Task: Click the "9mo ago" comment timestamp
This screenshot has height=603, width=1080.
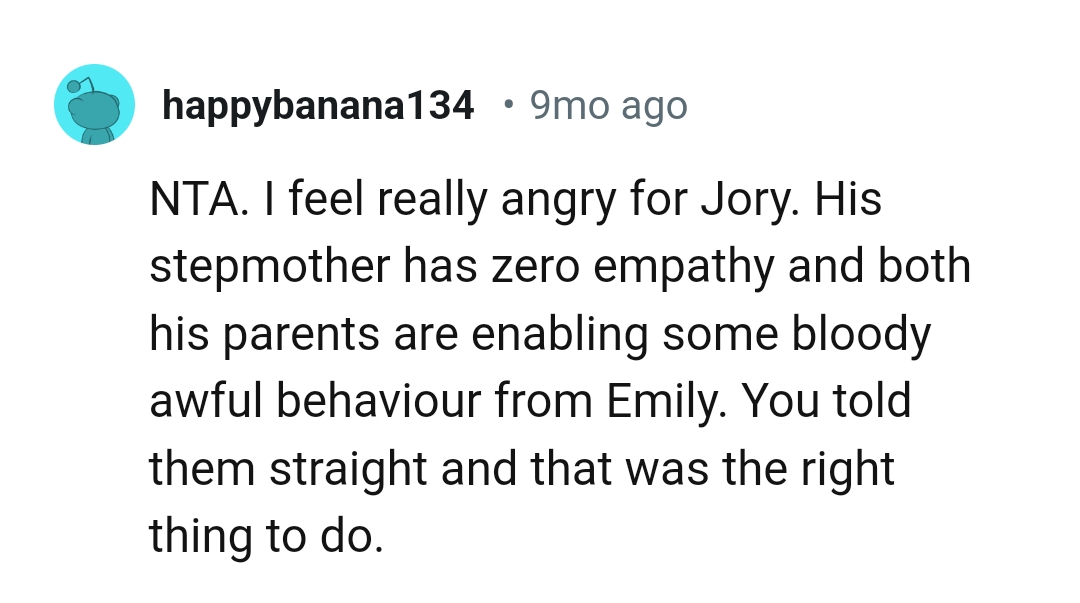Action: (x=608, y=105)
